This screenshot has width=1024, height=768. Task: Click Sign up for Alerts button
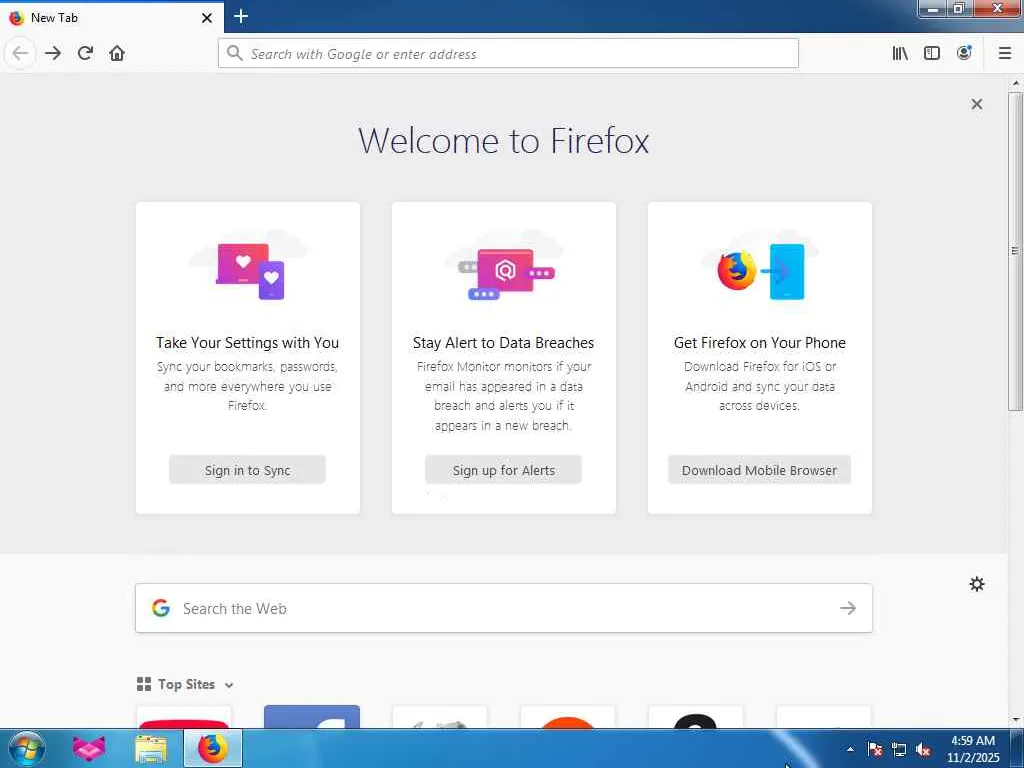coord(503,470)
